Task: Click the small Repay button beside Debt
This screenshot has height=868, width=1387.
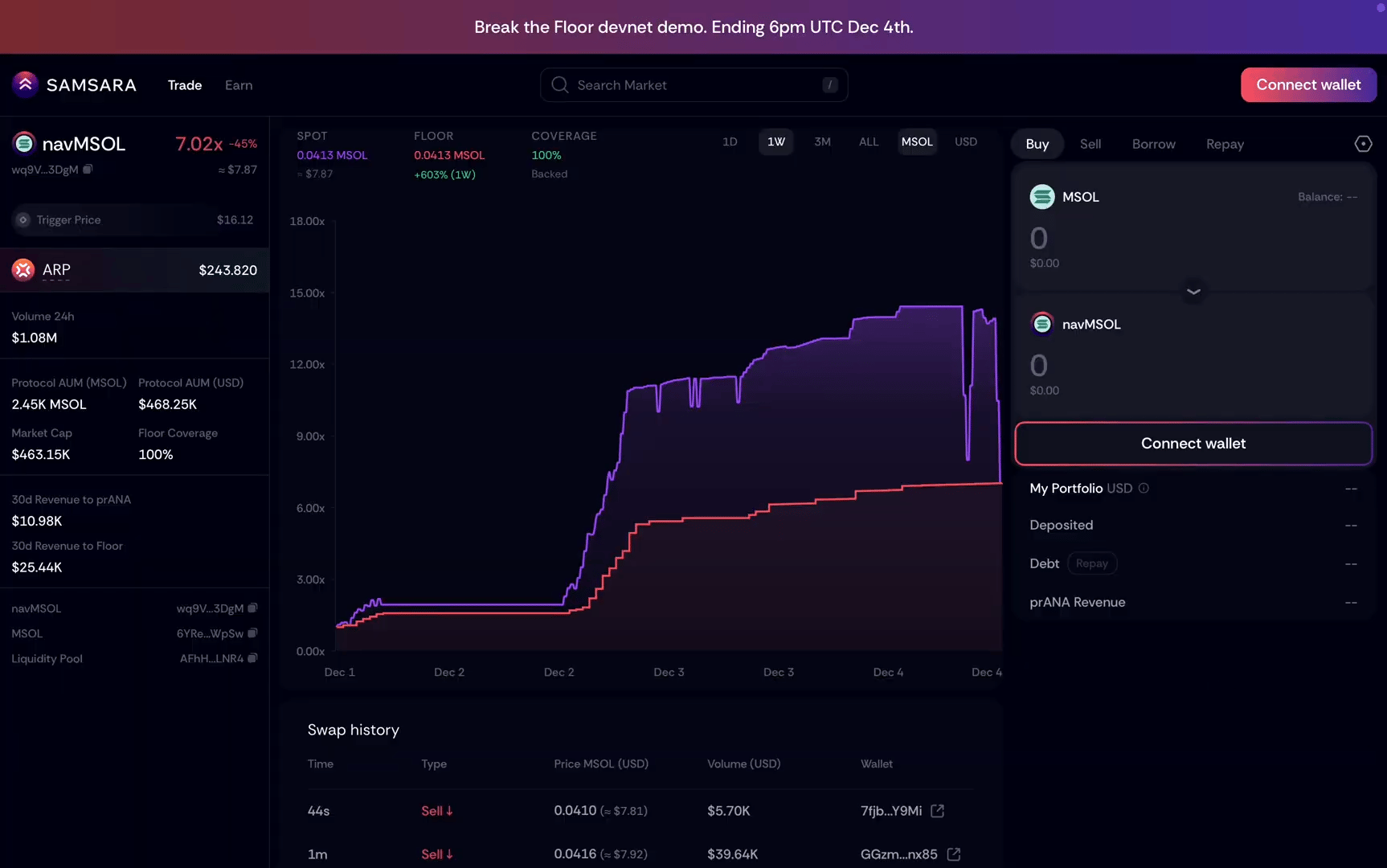Action: click(x=1091, y=563)
